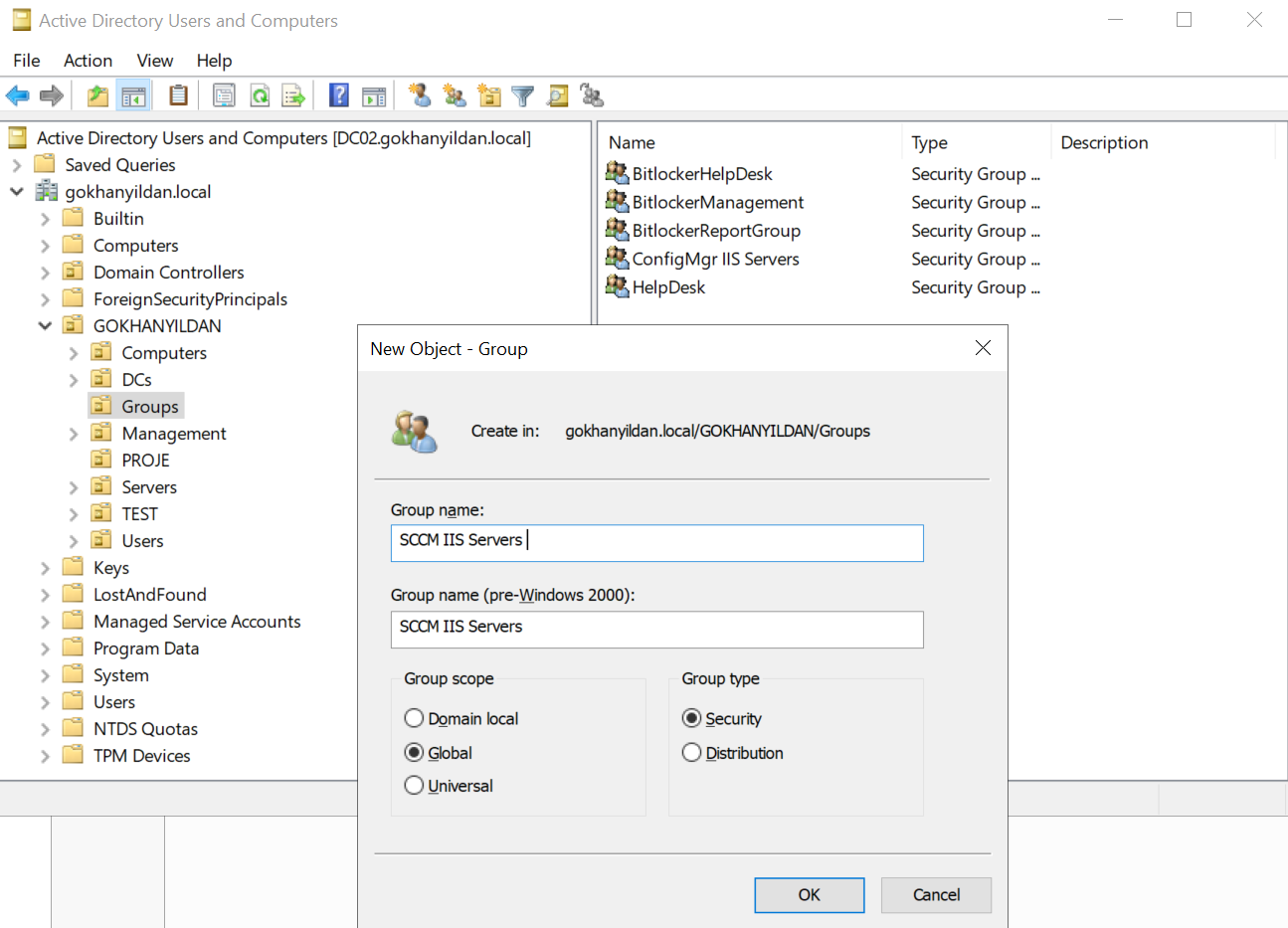Select LostAndFound tree node
Screen dimensions: 1288x928
point(150,594)
